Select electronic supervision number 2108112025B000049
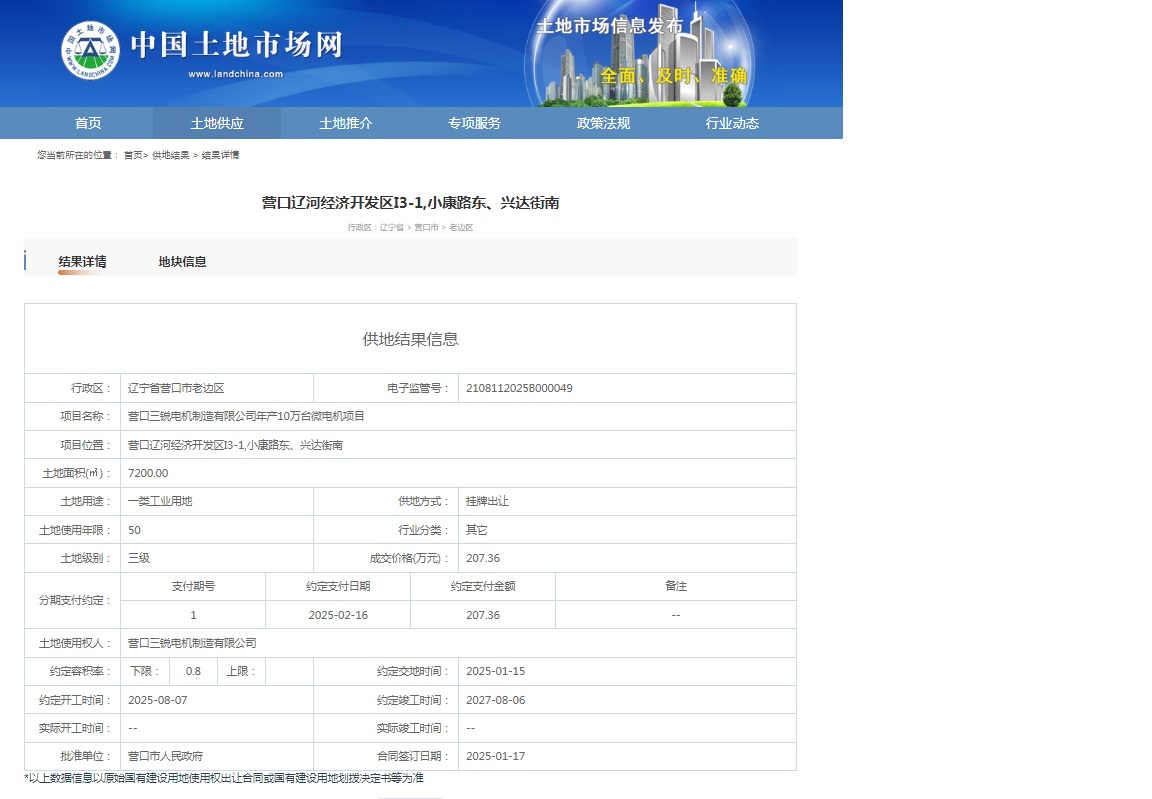This screenshot has height=799, width=1152. click(x=519, y=388)
